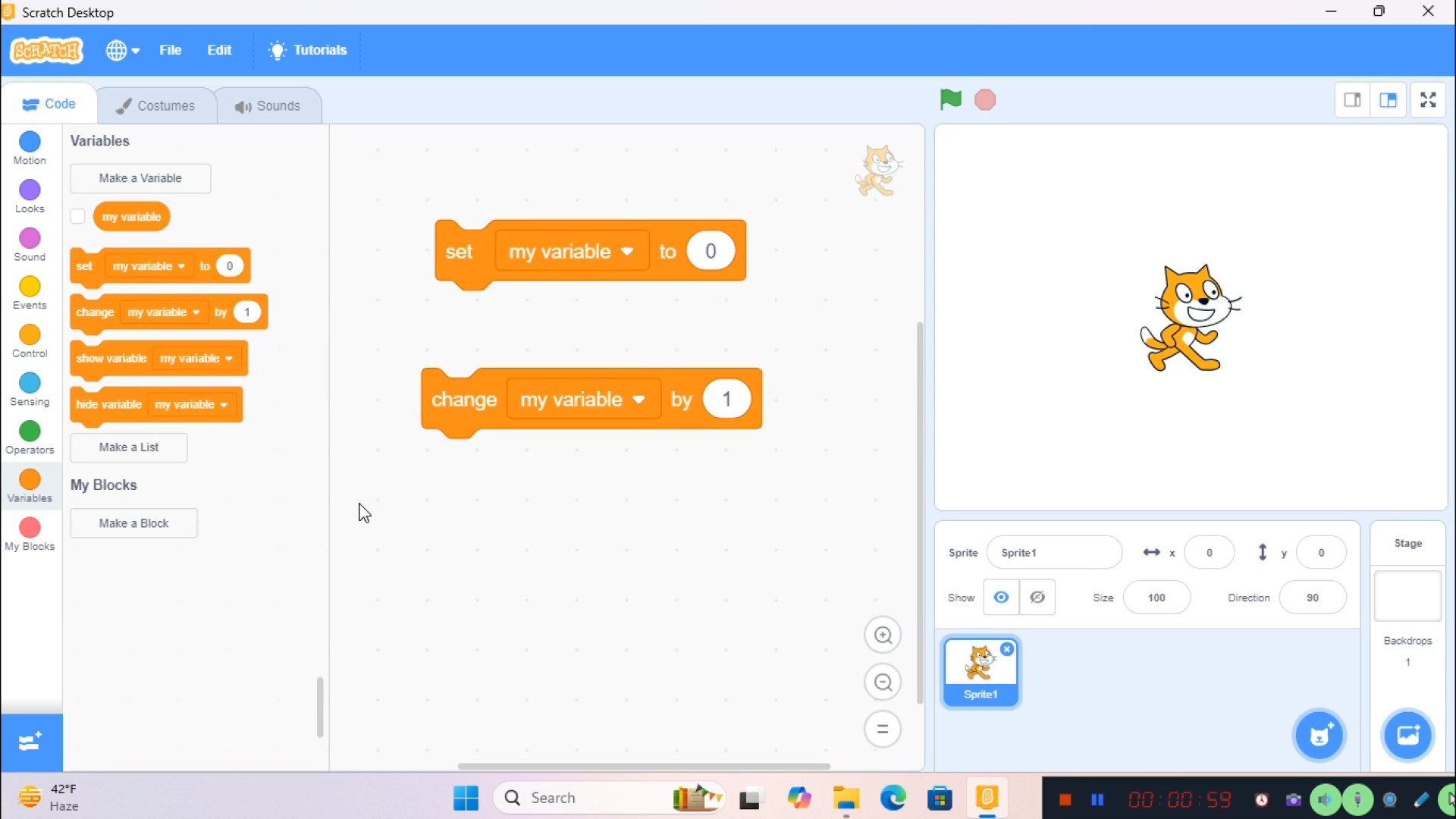Delete Sprite1 using its X icon
The image size is (1456, 819).
[x=1007, y=649]
